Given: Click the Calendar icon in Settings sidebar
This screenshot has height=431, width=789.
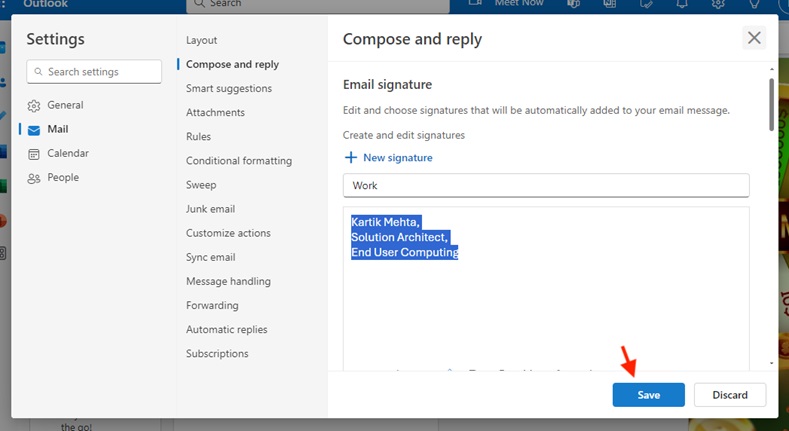Looking at the screenshot, I should pos(34,154).
